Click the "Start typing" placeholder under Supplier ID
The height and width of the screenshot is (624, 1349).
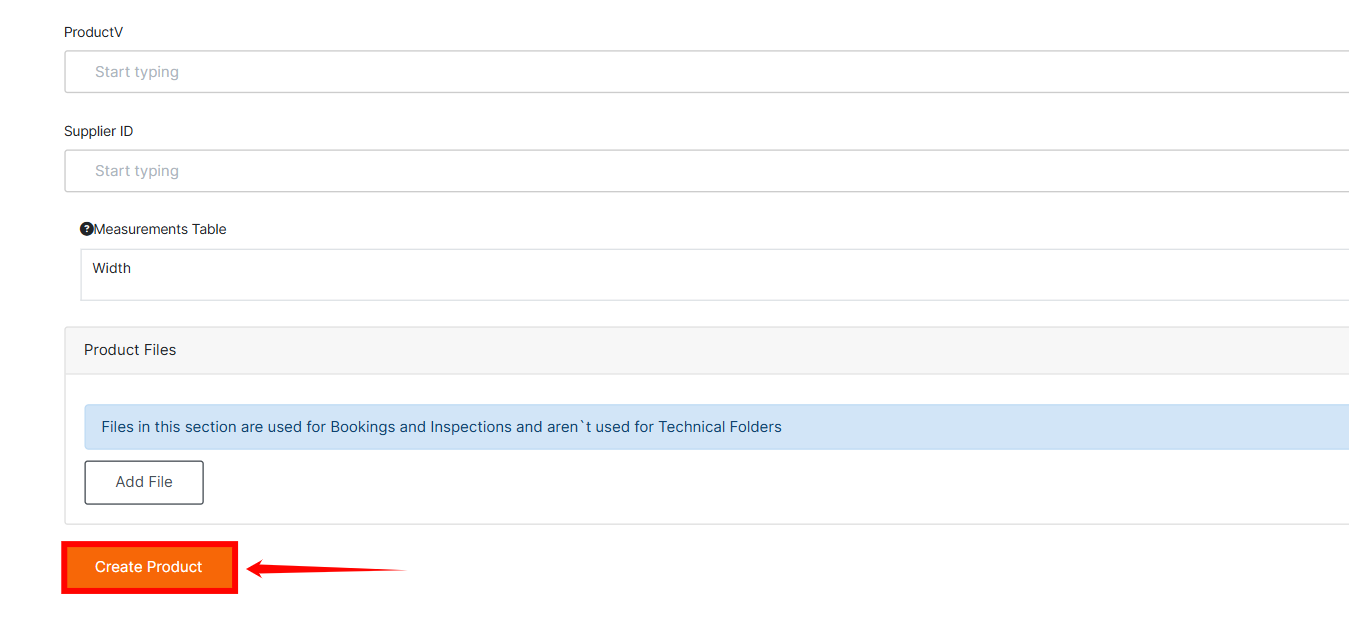coord(137,171)
